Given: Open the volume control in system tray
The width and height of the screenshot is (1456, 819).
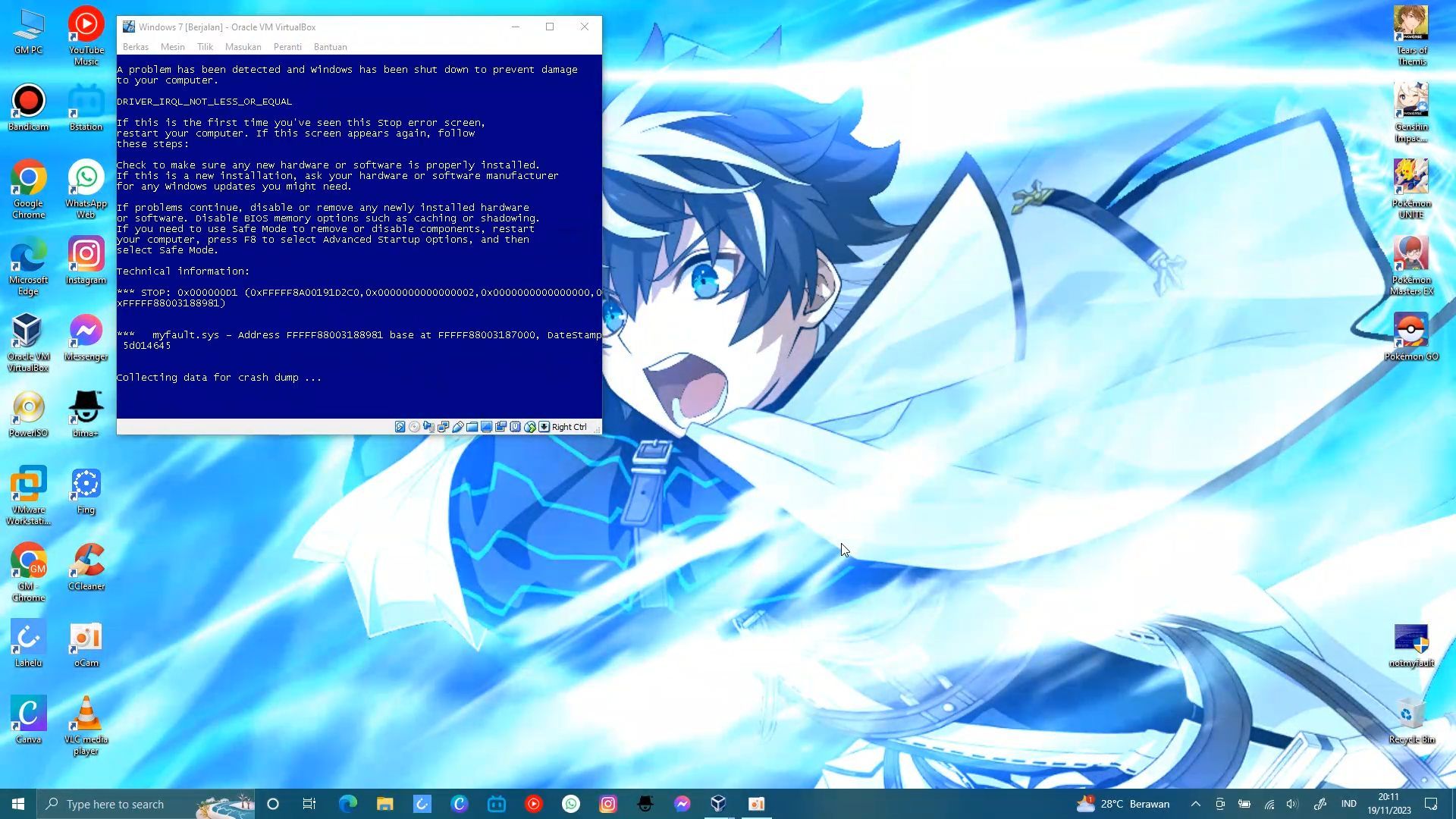Looking at the screenshot, I should point(1293,804).
